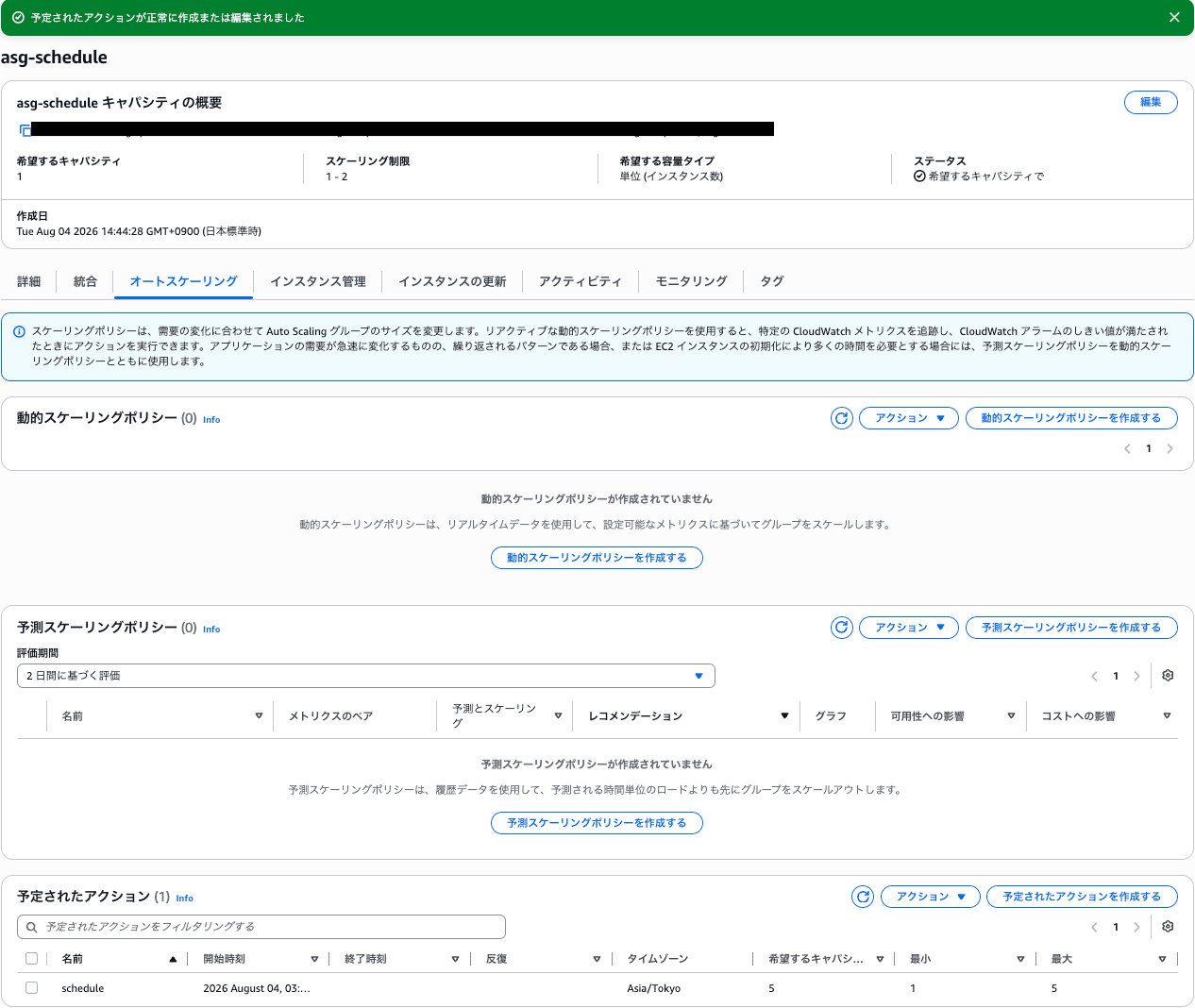Sort by コストへの影響 column arrow
The width and height of the screenshot is (1195, 1008).
[1167, 716]
